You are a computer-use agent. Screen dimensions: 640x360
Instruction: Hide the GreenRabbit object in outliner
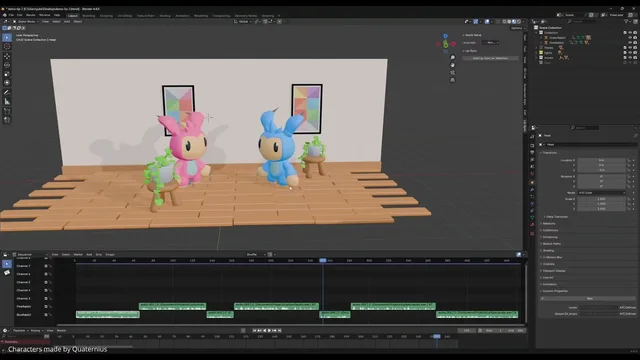[630, 38]
